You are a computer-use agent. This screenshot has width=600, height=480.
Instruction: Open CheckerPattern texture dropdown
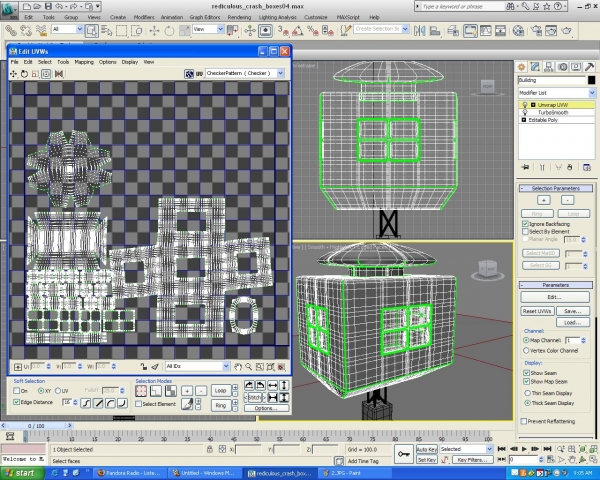[x=245, y=73]
